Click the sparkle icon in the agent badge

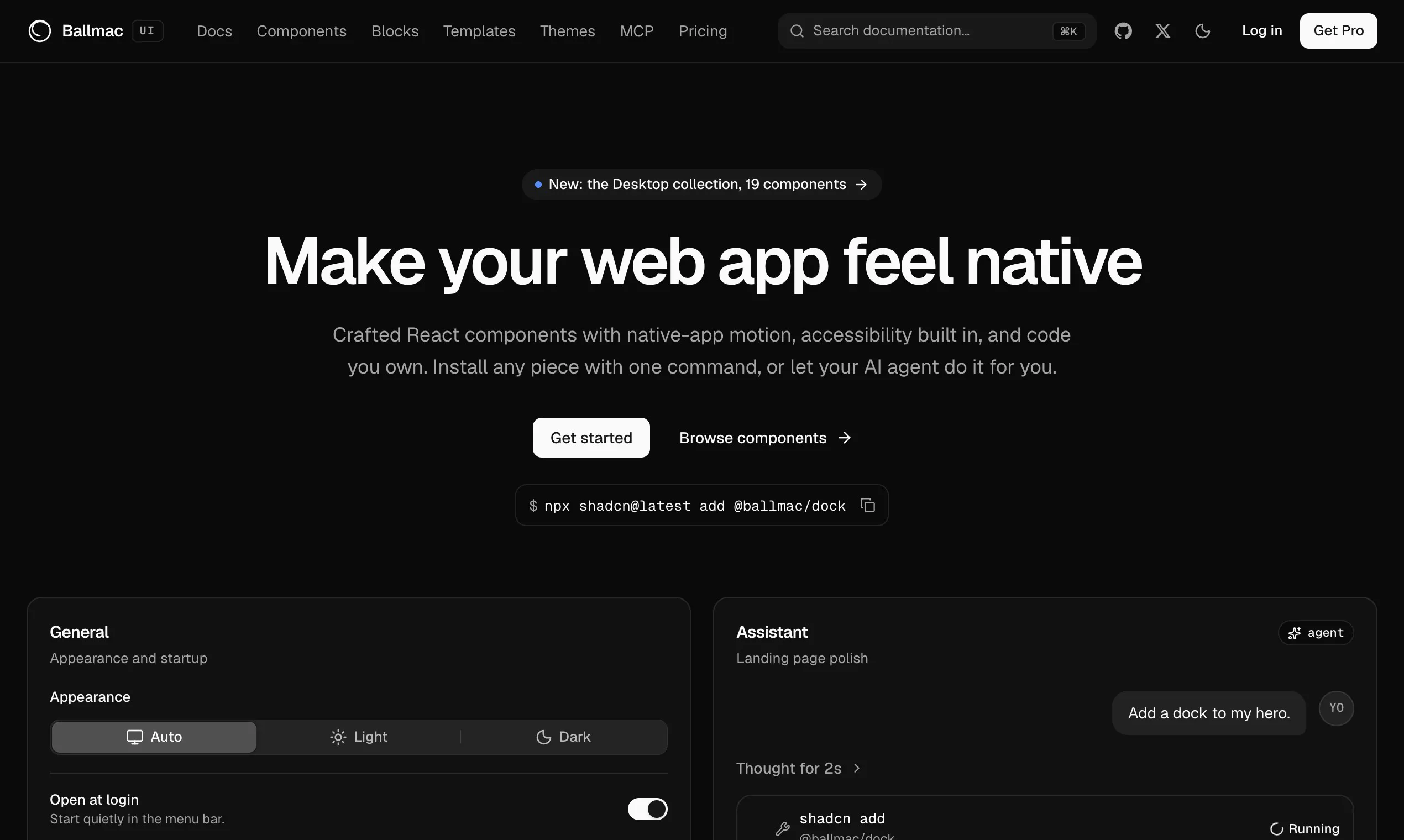(x=1294, y=633)
